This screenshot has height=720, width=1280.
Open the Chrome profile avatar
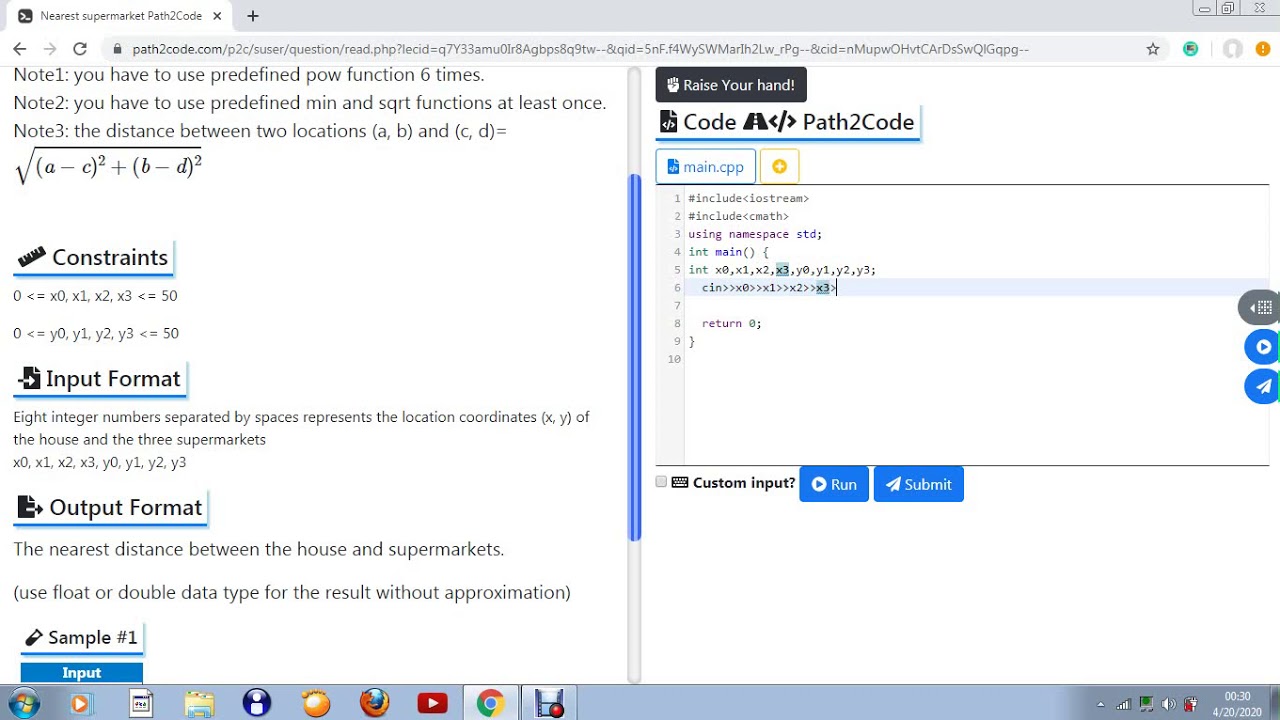pos(1233,49)
